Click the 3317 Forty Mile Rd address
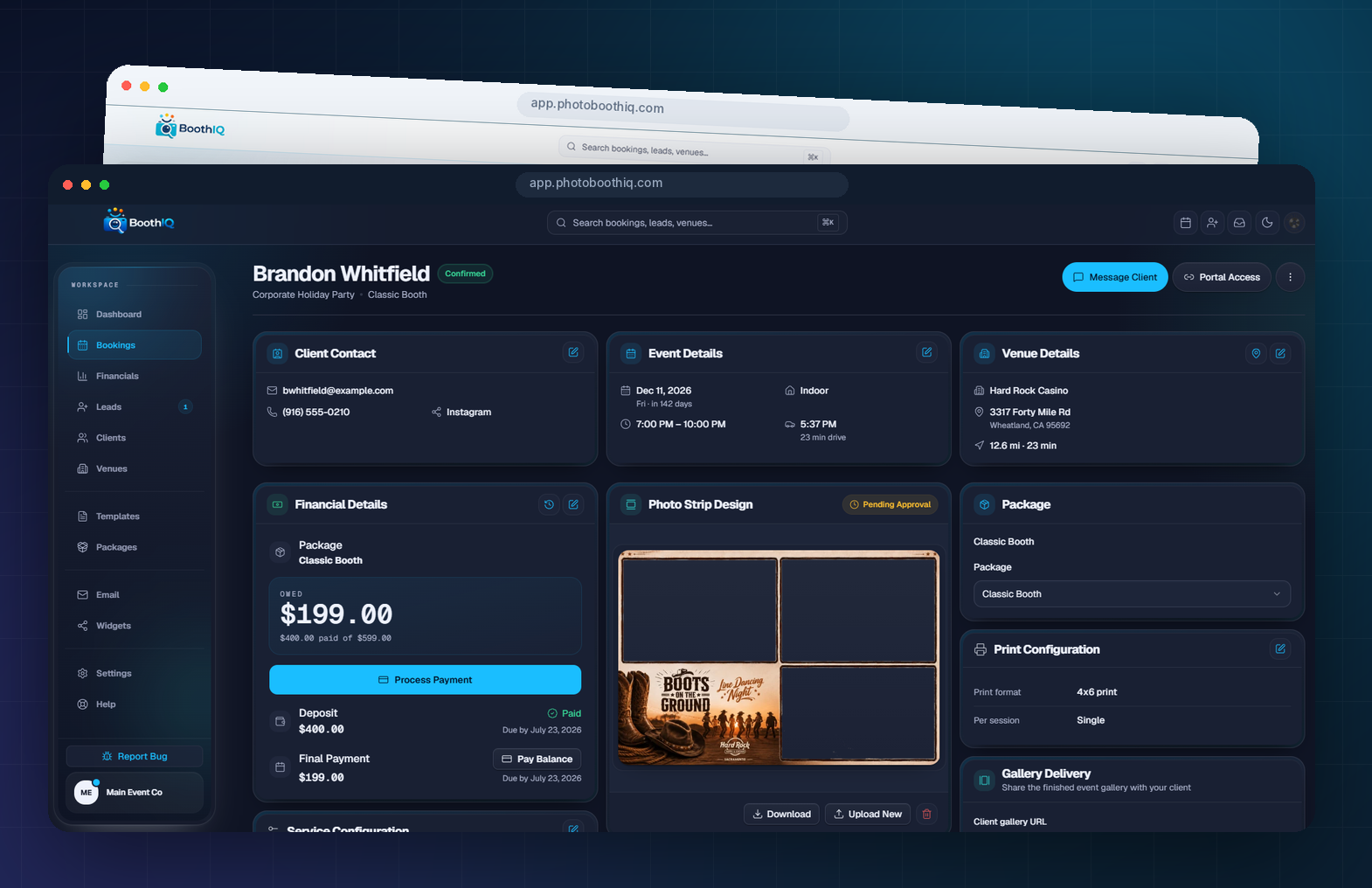Screen dimensions: 1372x888 (1029, 412)
